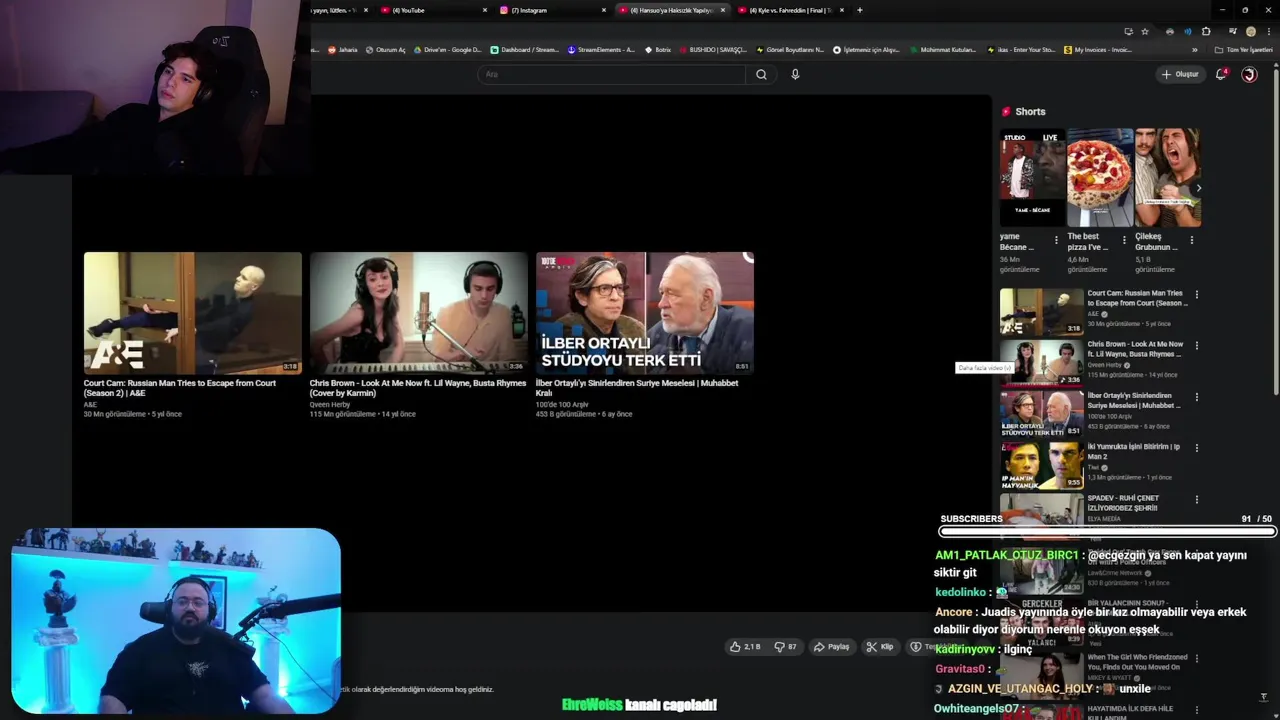The width and height of the screenshot is (1280, 720).
Task: Play Court Cam end-screen video thumbnail
Action: (193, 313)
